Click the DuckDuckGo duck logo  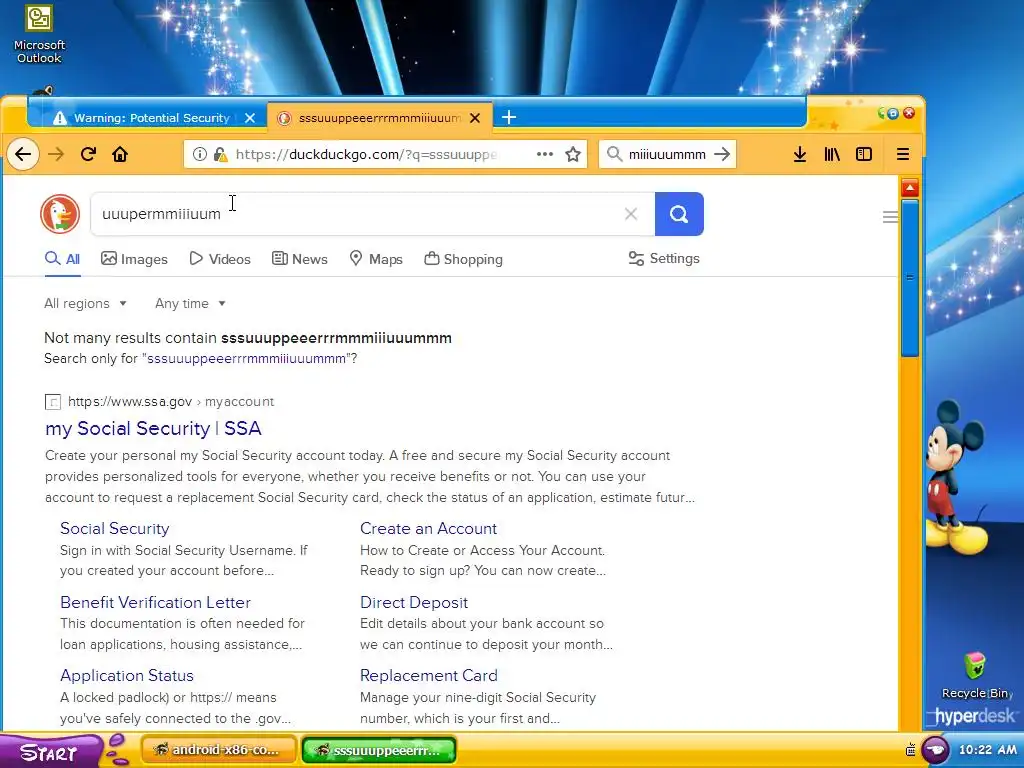point(60,214)
